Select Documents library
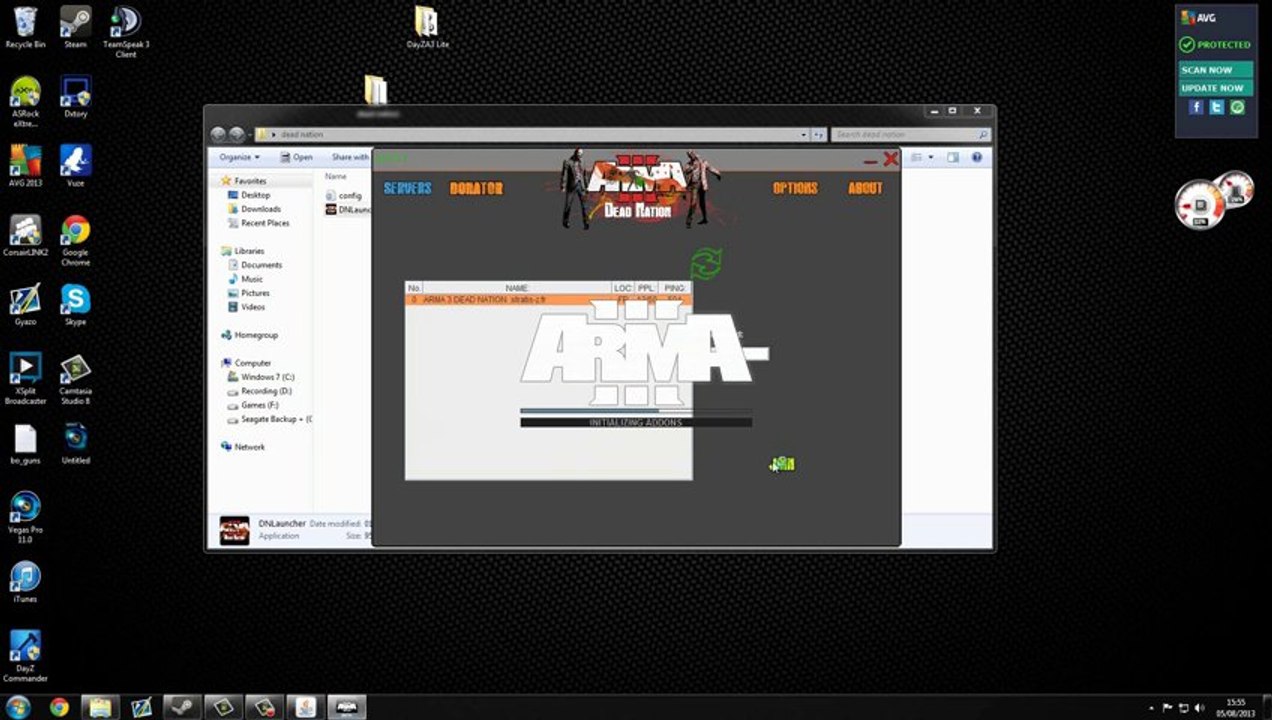Screen dimensions: 1272x720 click(261, 265)
